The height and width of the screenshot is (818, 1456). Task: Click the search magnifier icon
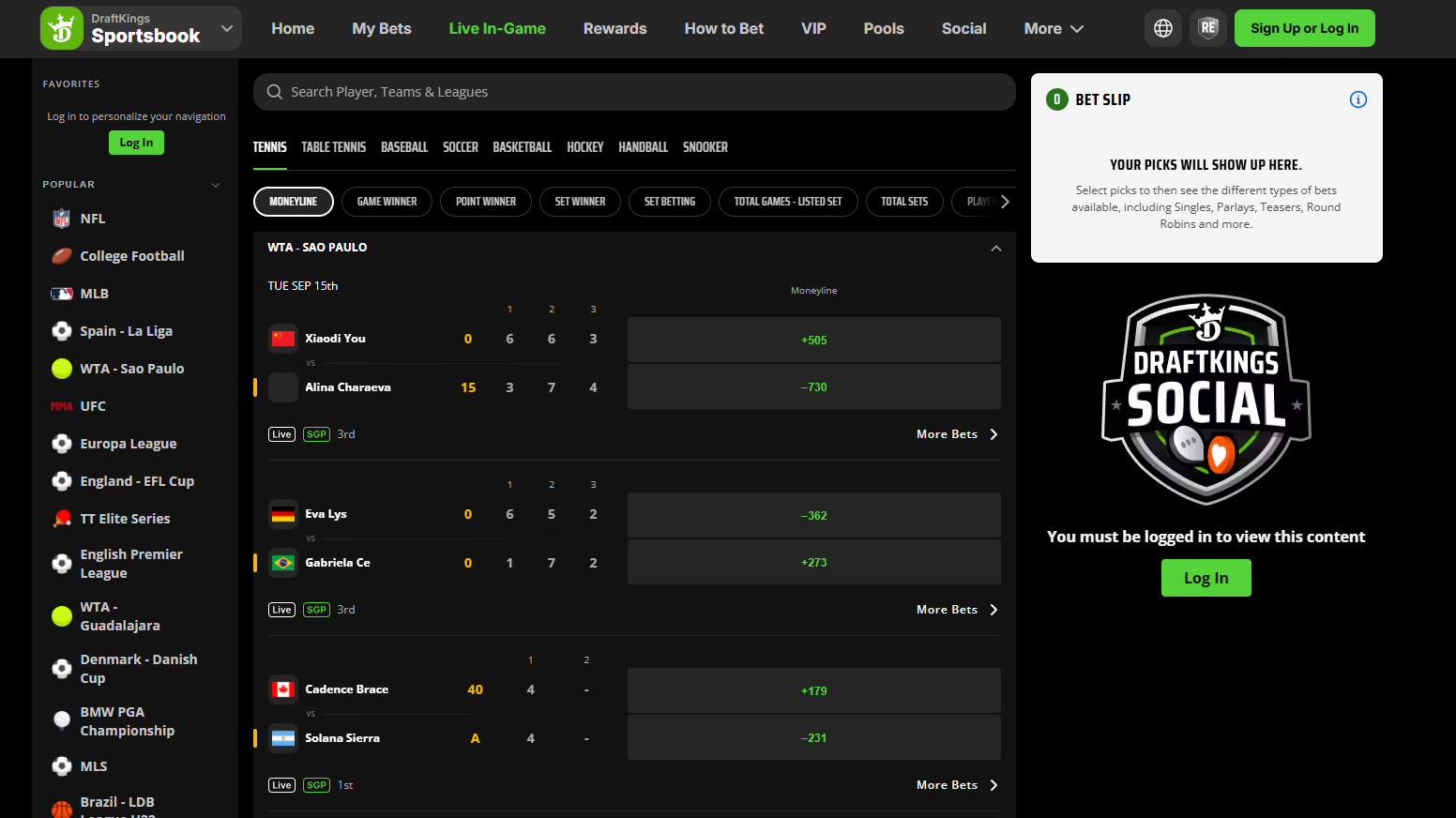coord(275,92)
